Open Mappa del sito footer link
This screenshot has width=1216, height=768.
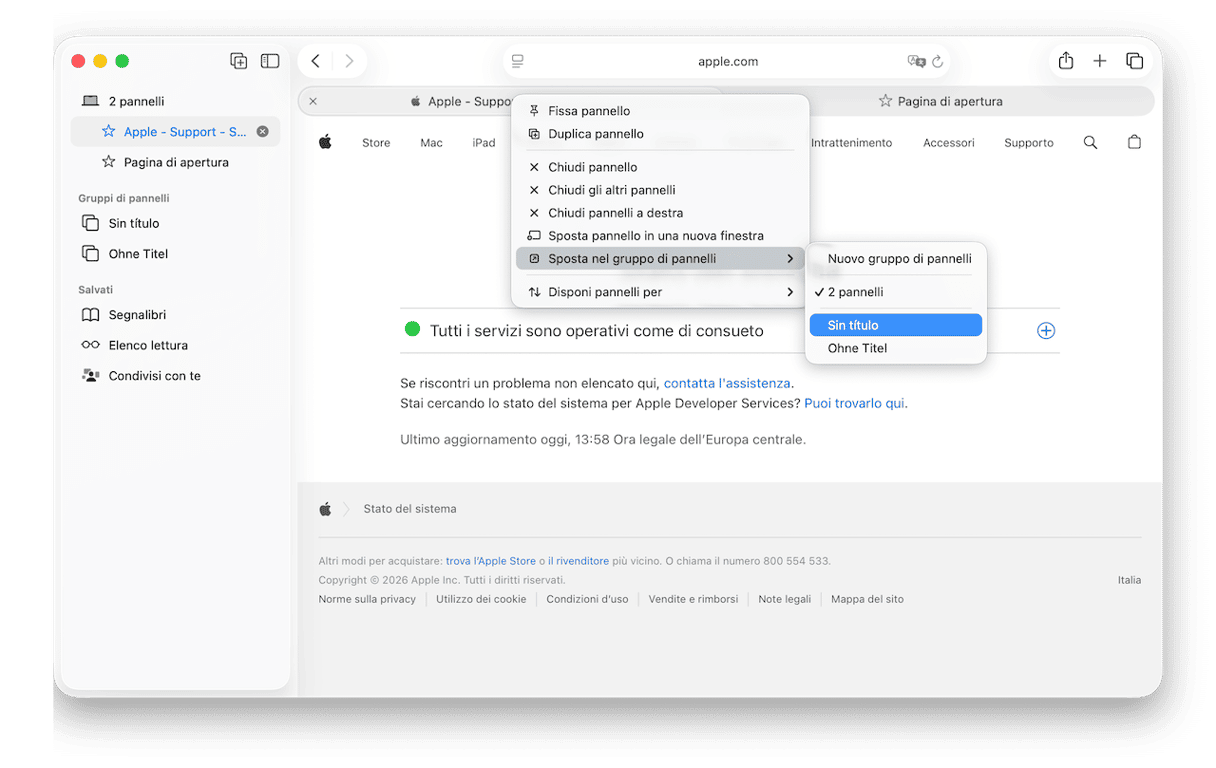coord(867,599)
